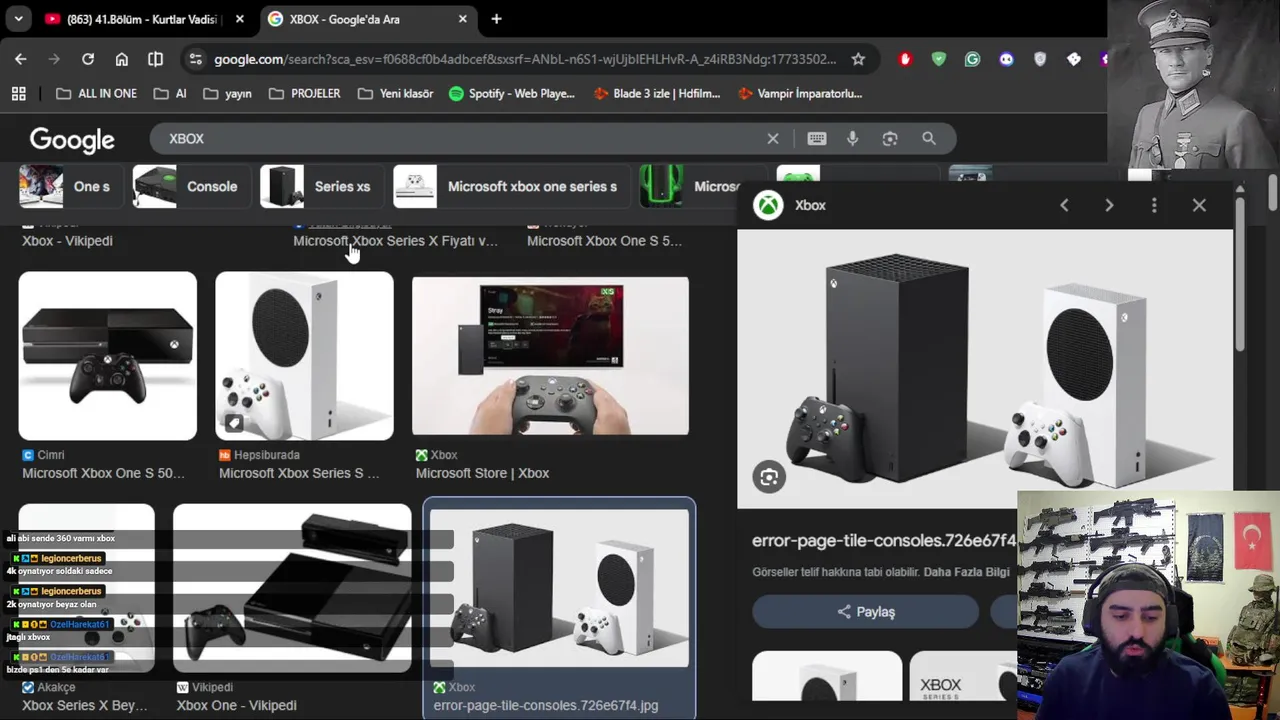
Task: Open the Xbox - Vikipedi result link
Action: (x=67, y=241)
